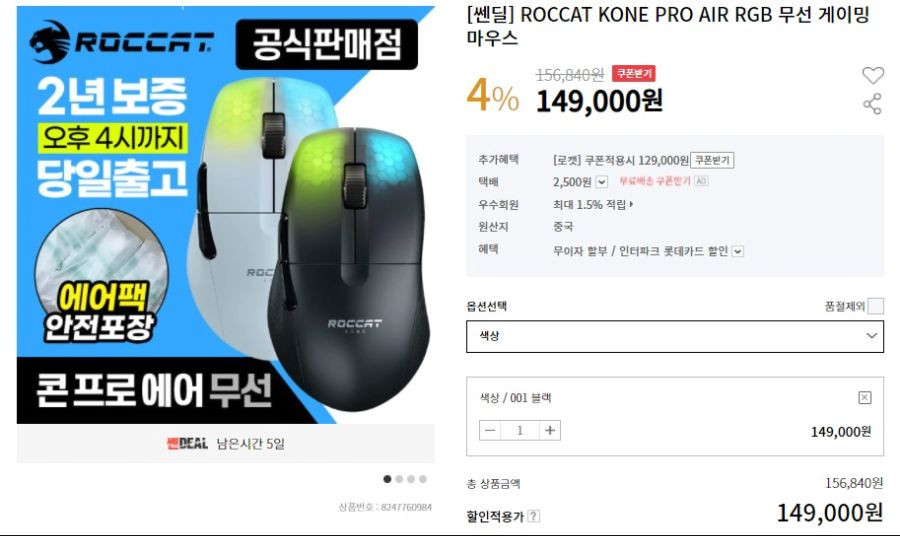Open the 할인적용가 help question mark icon
The width and height of the screenshot is (900, 536).
(x=533, y=516)
